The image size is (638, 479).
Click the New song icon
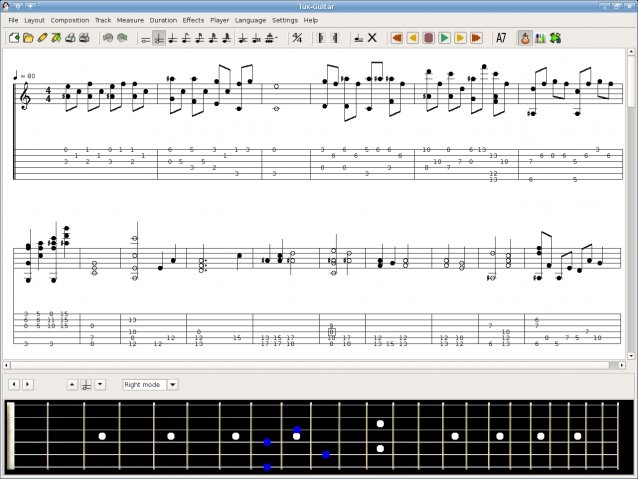point(14,38)
